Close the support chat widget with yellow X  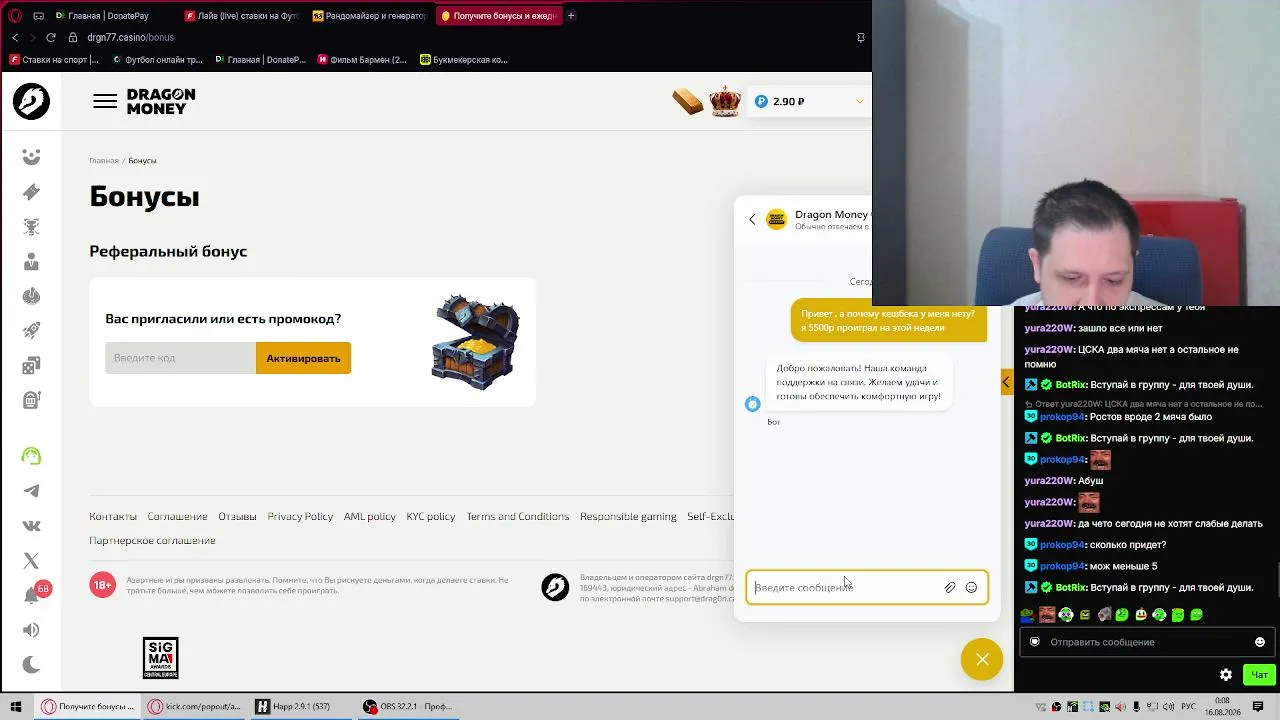(x=982, y=660)
